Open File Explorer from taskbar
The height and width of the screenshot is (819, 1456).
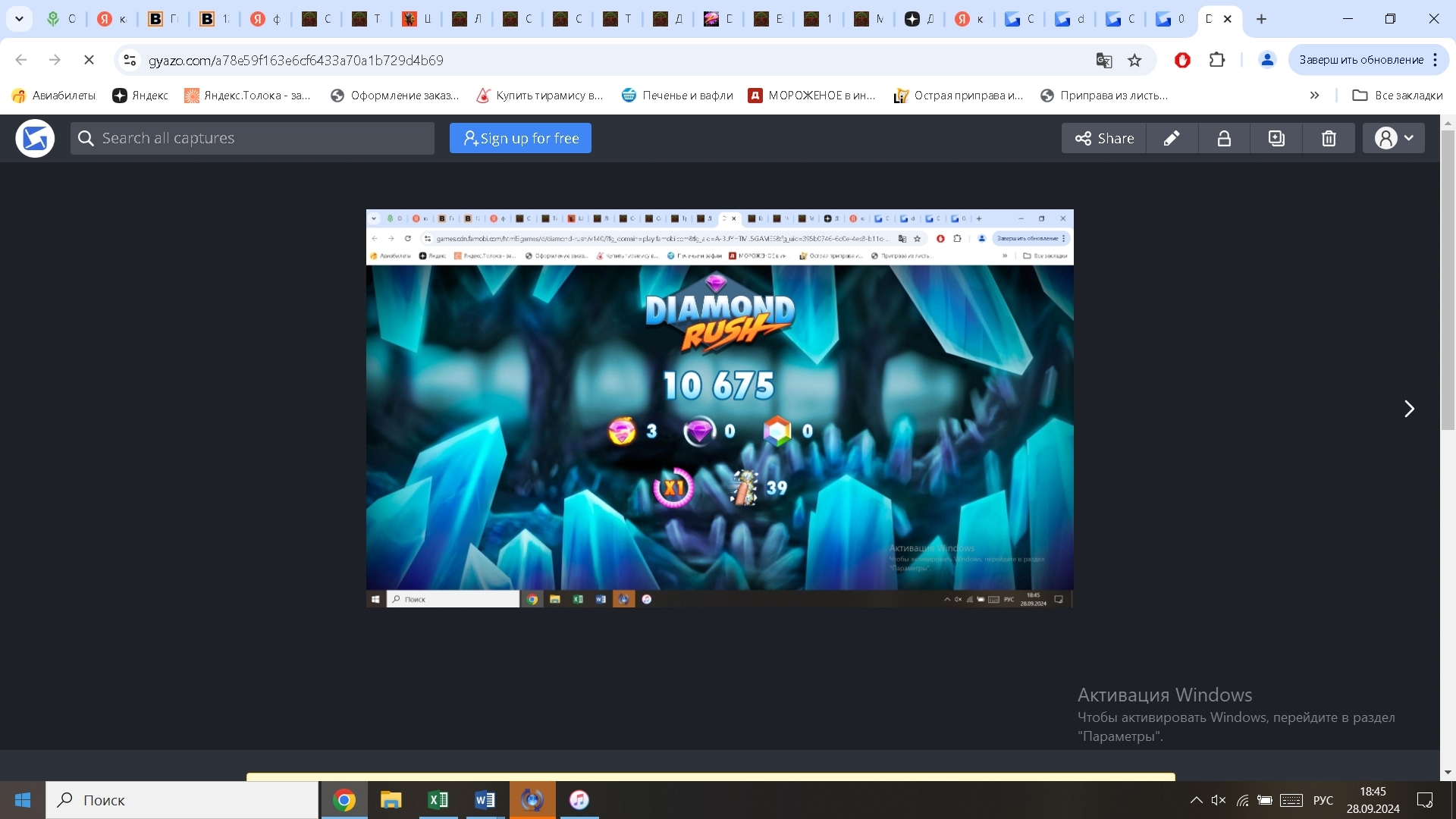(x=391, y=800)
